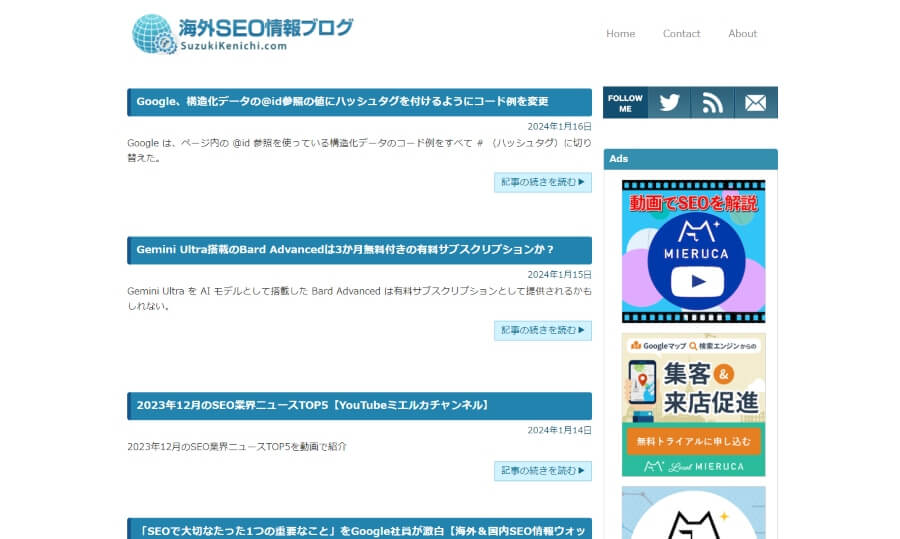The height and width of the screenshot is (539, 900).
Task: Click the Ads sidebar heading
Action: (690, 159)
